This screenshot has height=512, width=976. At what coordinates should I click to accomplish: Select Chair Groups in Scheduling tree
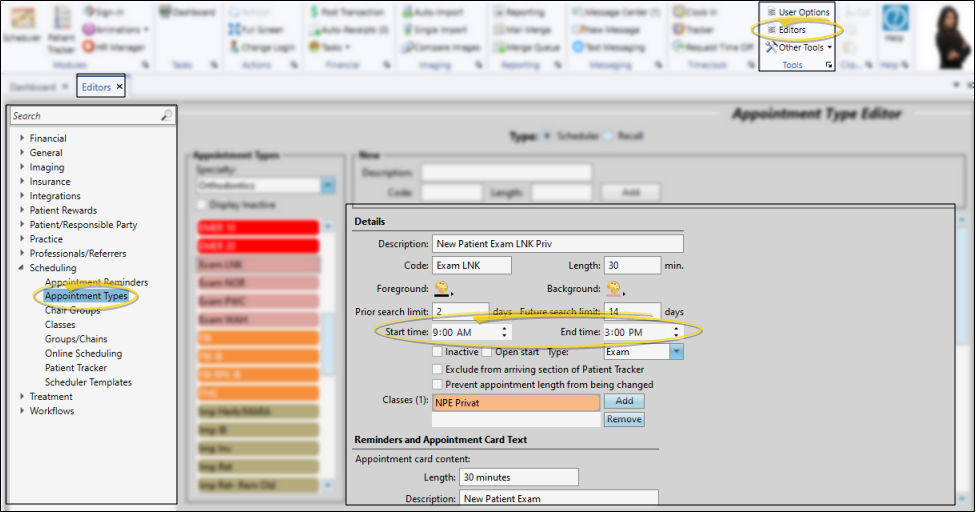coord(72,311)
